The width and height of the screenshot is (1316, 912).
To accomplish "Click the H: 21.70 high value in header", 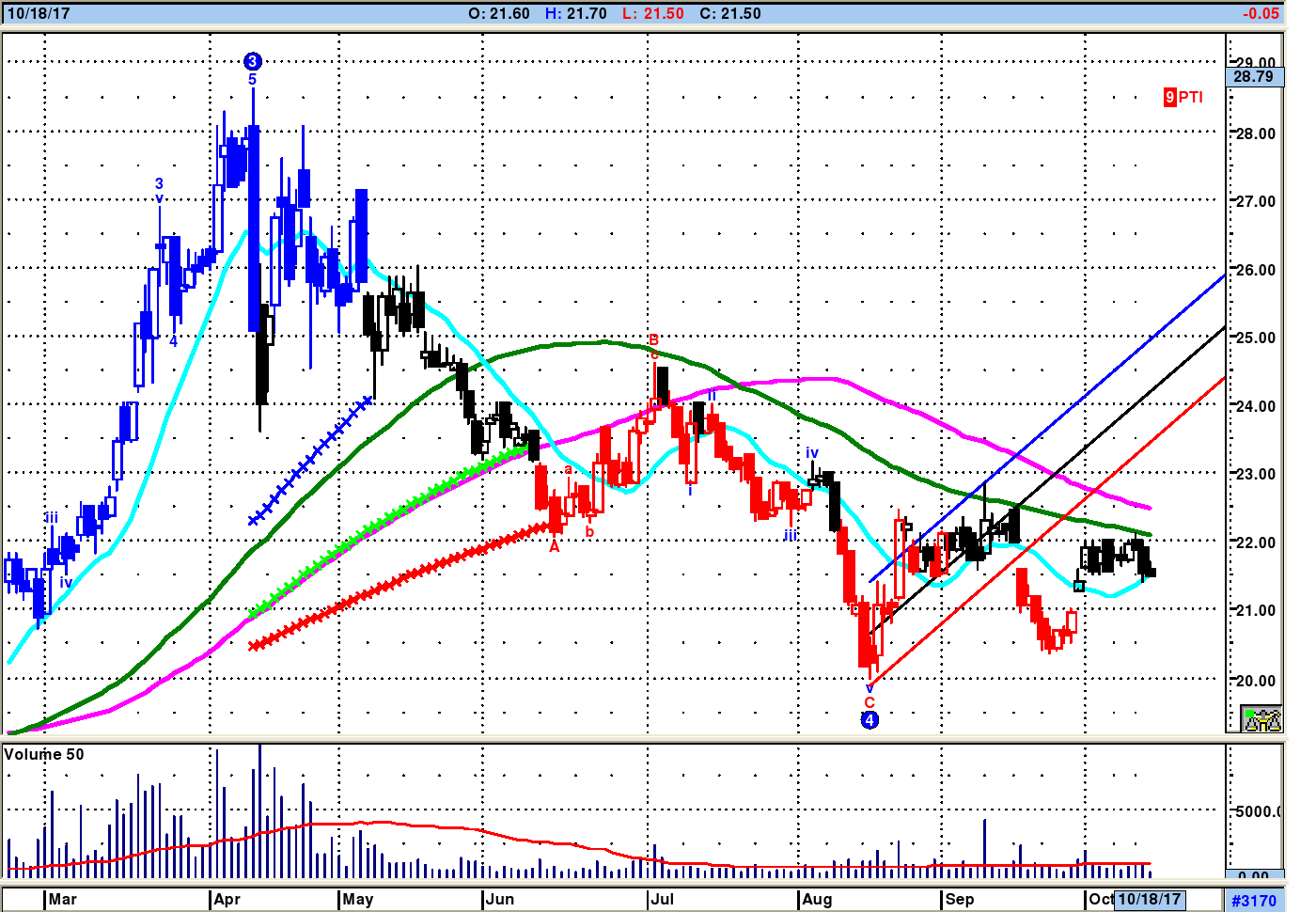I will point(575,13).
